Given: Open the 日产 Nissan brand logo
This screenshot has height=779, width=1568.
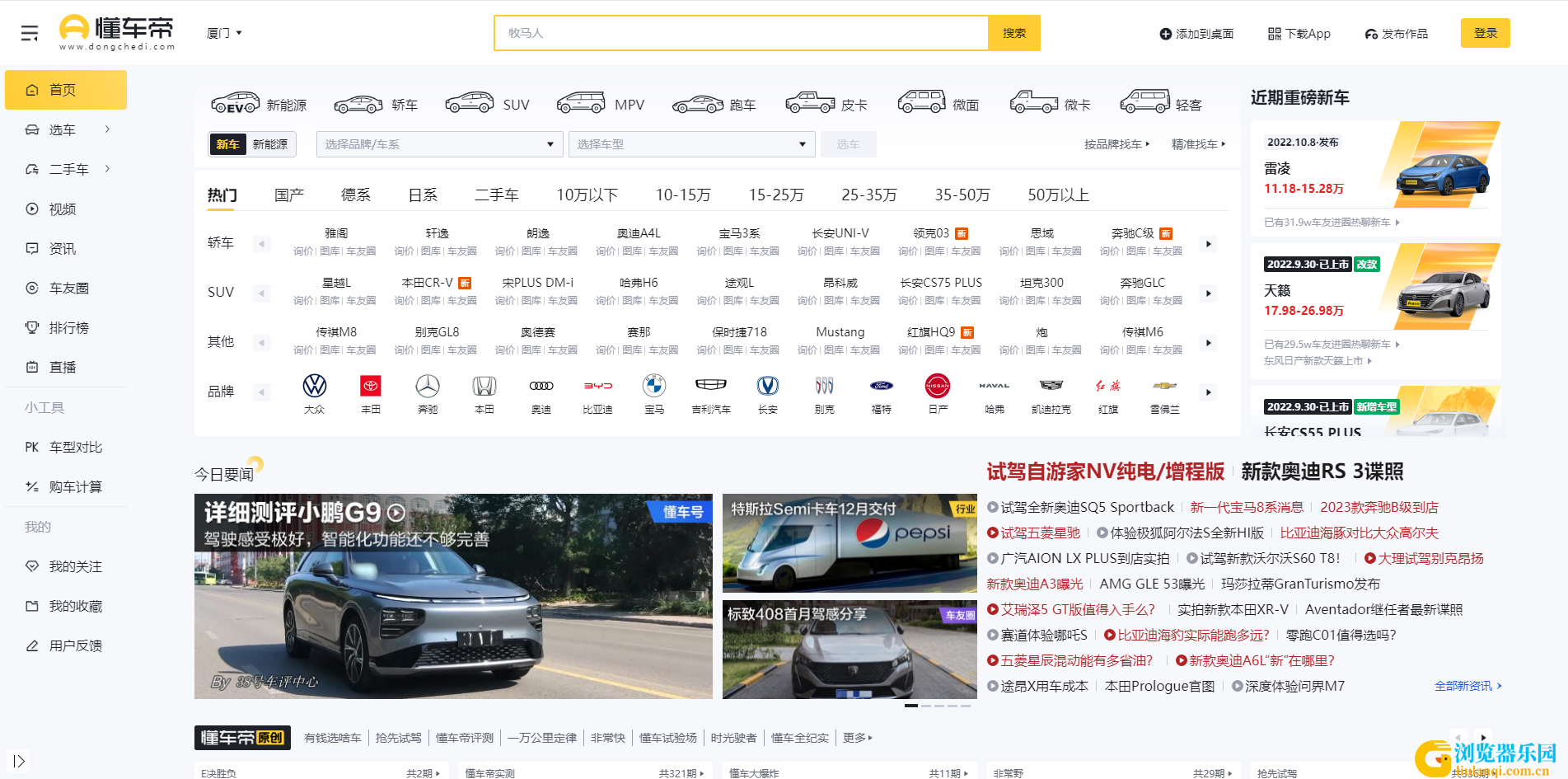Looking at the screenshot, I should (938, 385).
